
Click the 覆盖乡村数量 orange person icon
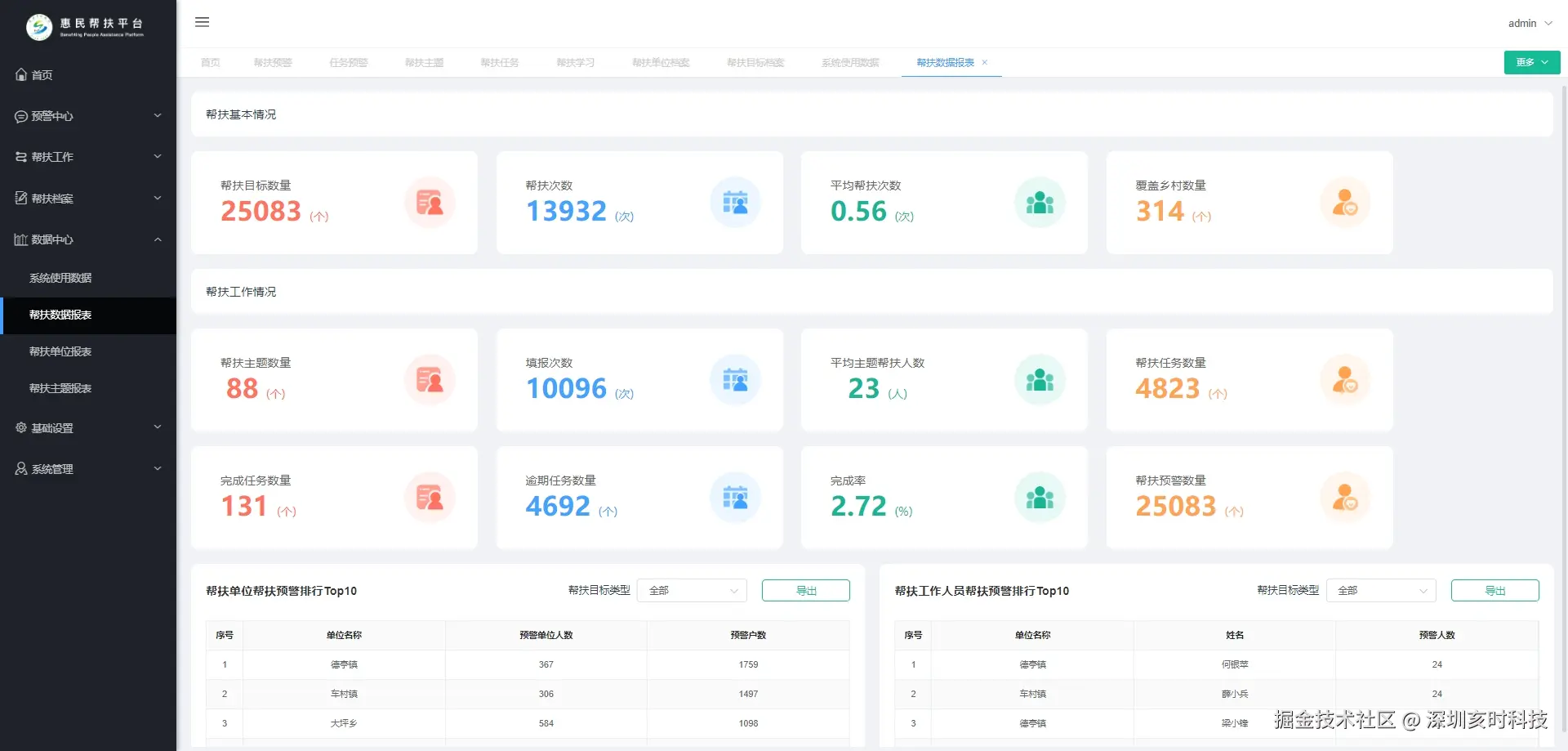pyautogui.click(x=1345, y=203)
